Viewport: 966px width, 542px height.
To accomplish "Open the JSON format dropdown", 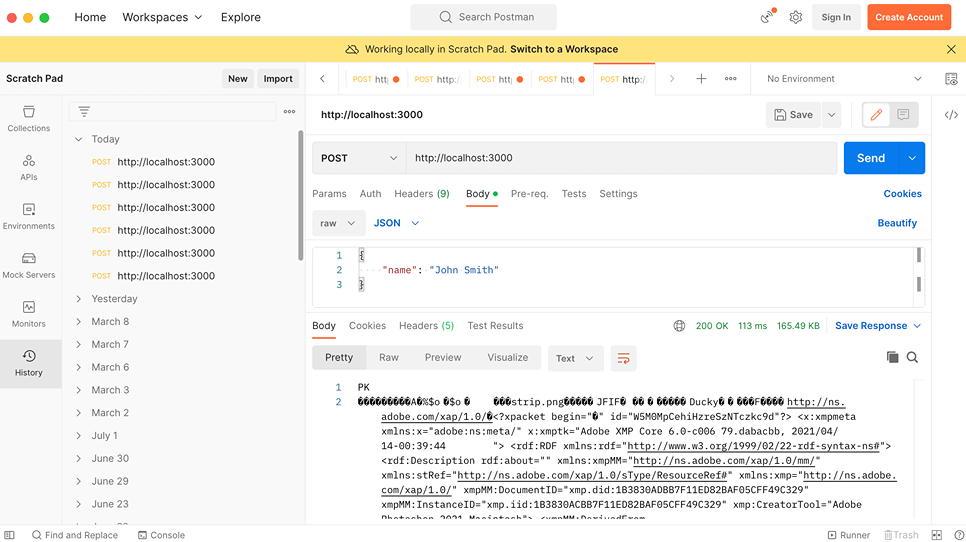I will (396, 223).
